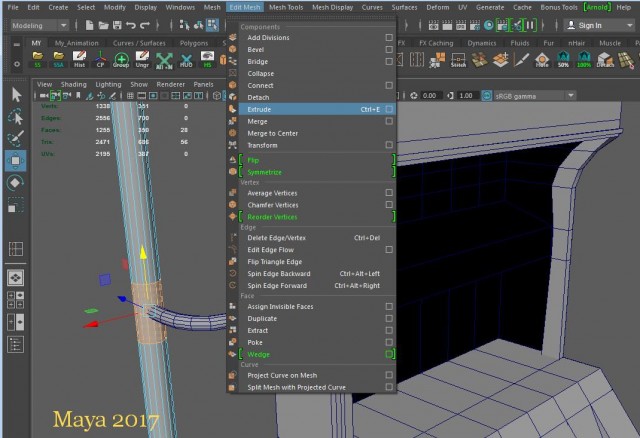Click the SS shelf folder icon
This screenshot has width=640, height=438.
pyautogui.click(x=38, y=59)
